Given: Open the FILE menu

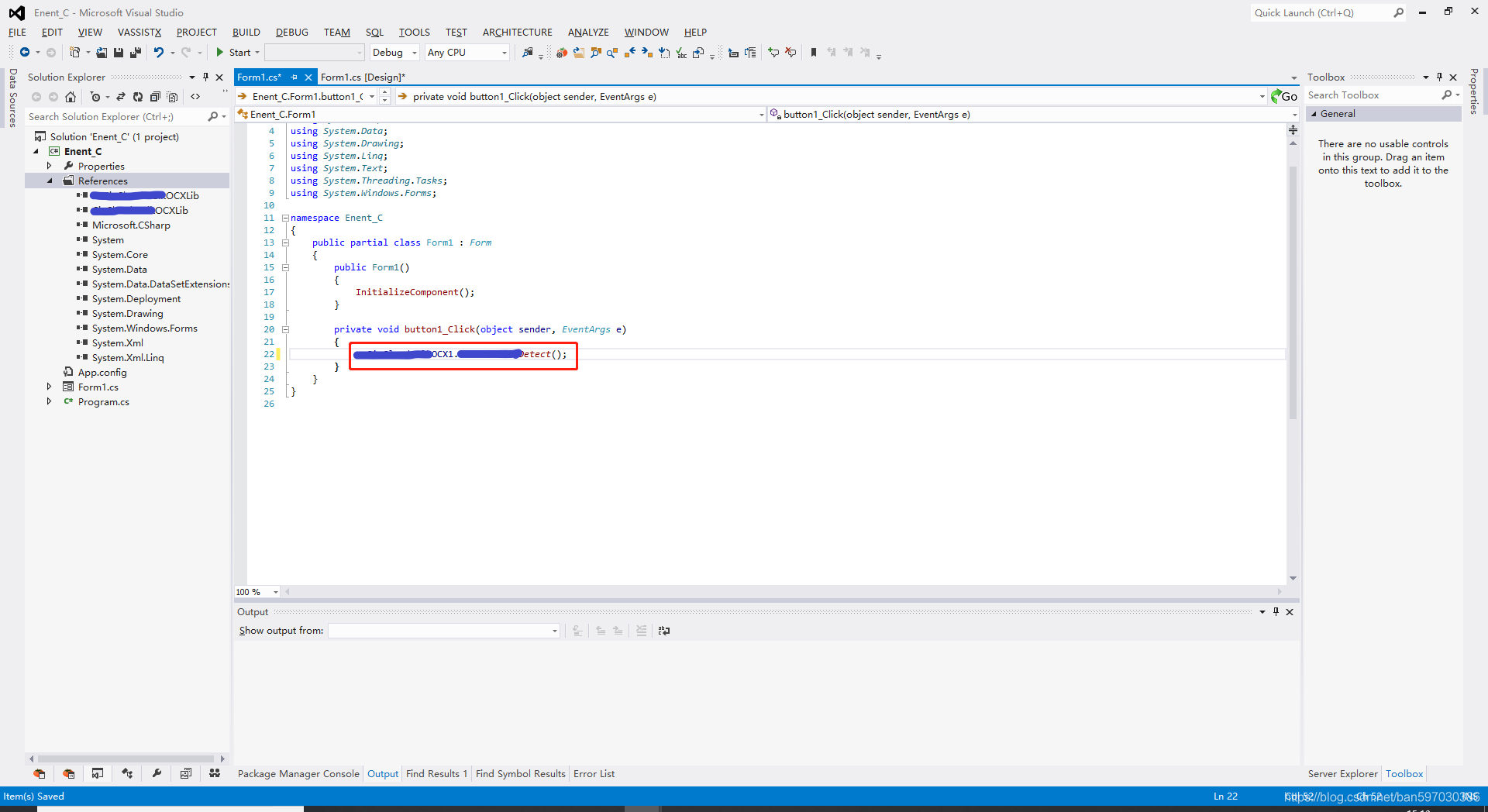Looking at the screenshot, I should (17, 32).
